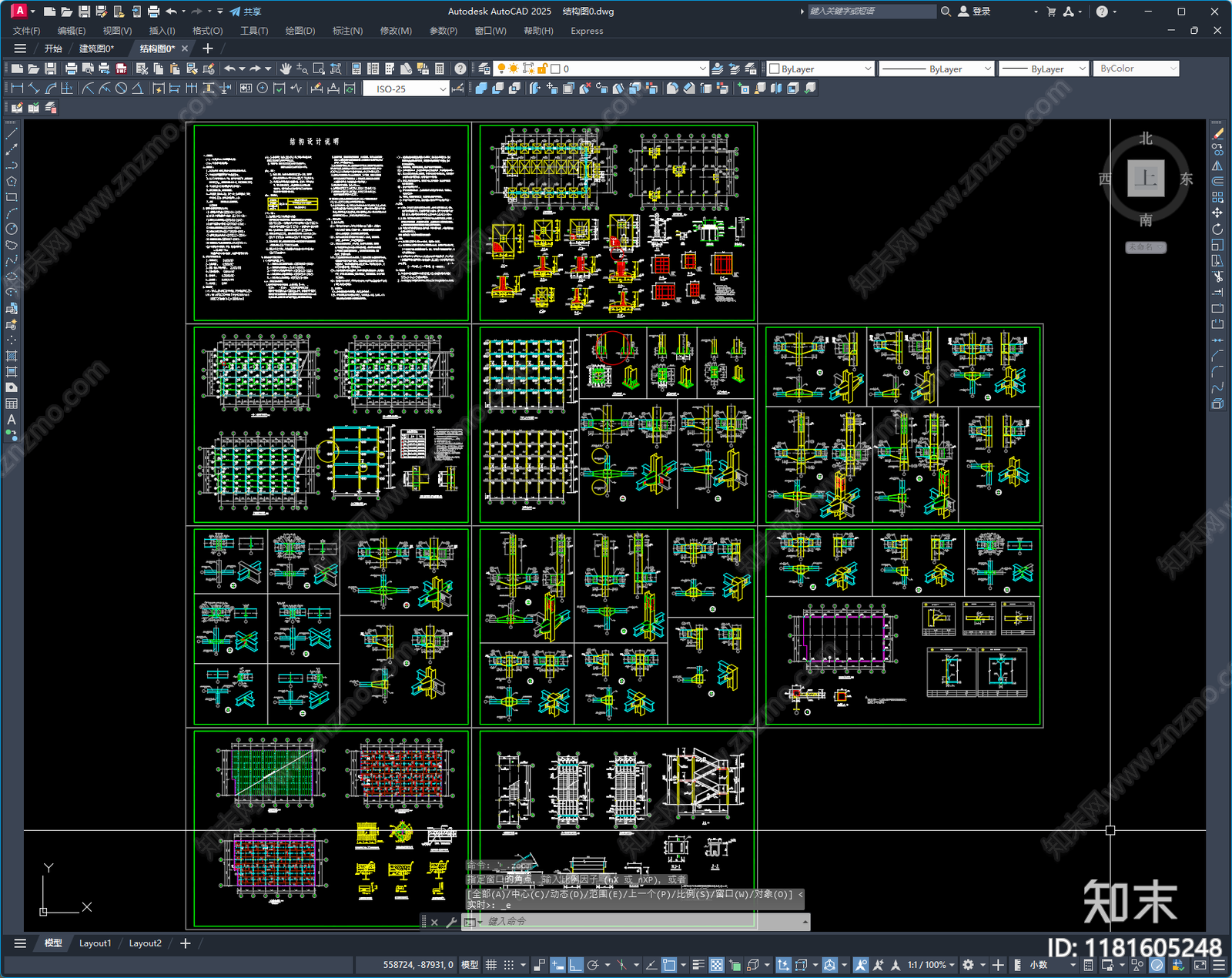Image resolution: width=1232 pixels, height=978 pixels.
Task: Select the Pan (hand) tool
Action: coord(286,69)
